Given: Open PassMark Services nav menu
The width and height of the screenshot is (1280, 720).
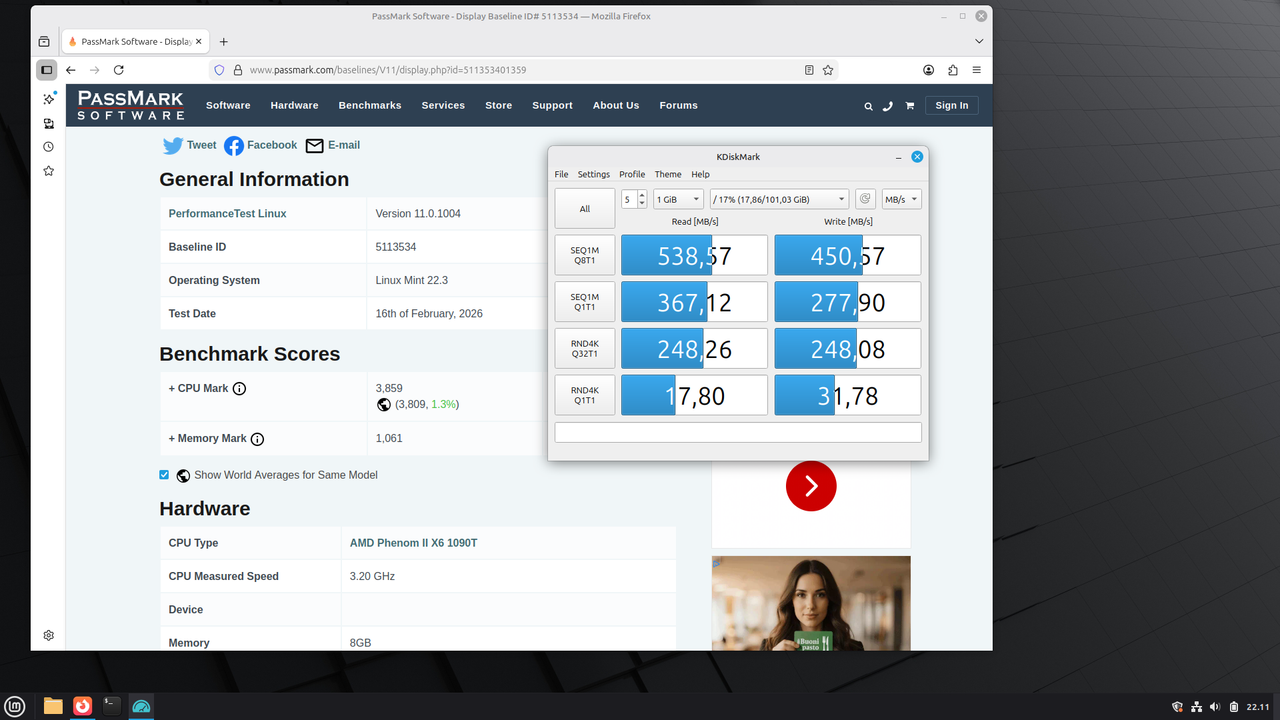Looking at the screenshot, I should 443,106.
